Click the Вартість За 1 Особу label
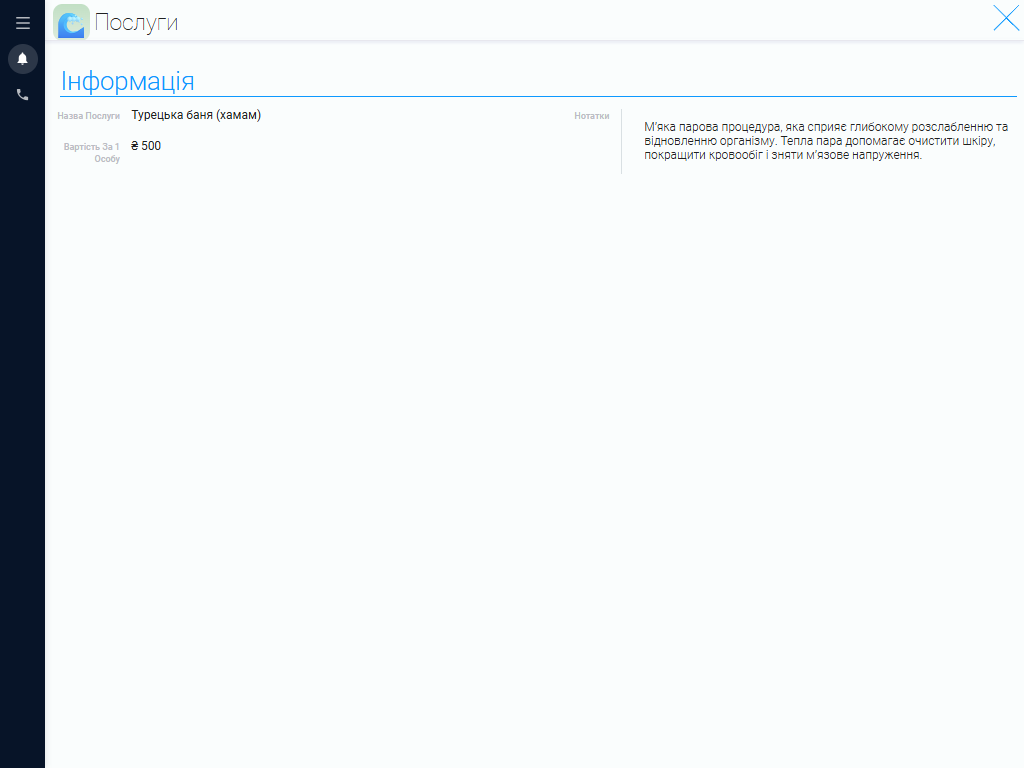Image resolution: width=1024 pixels, height=768 pixels. [92, 153]
